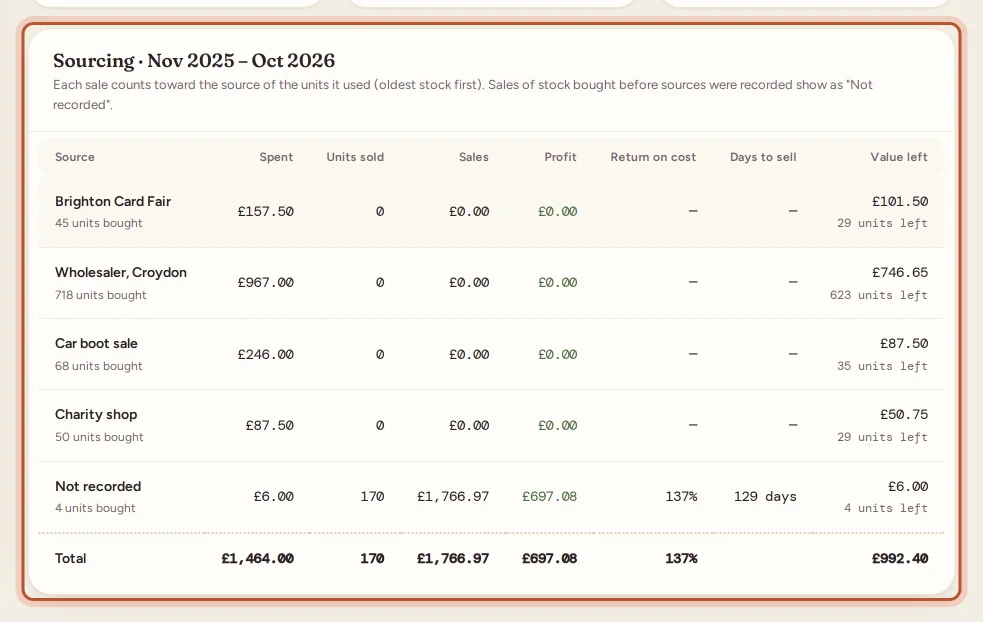Click Wholesaler, Croydon's £0.00 profit
The image size is (983, 622).
pyautogui.click(x=557, y=283)
